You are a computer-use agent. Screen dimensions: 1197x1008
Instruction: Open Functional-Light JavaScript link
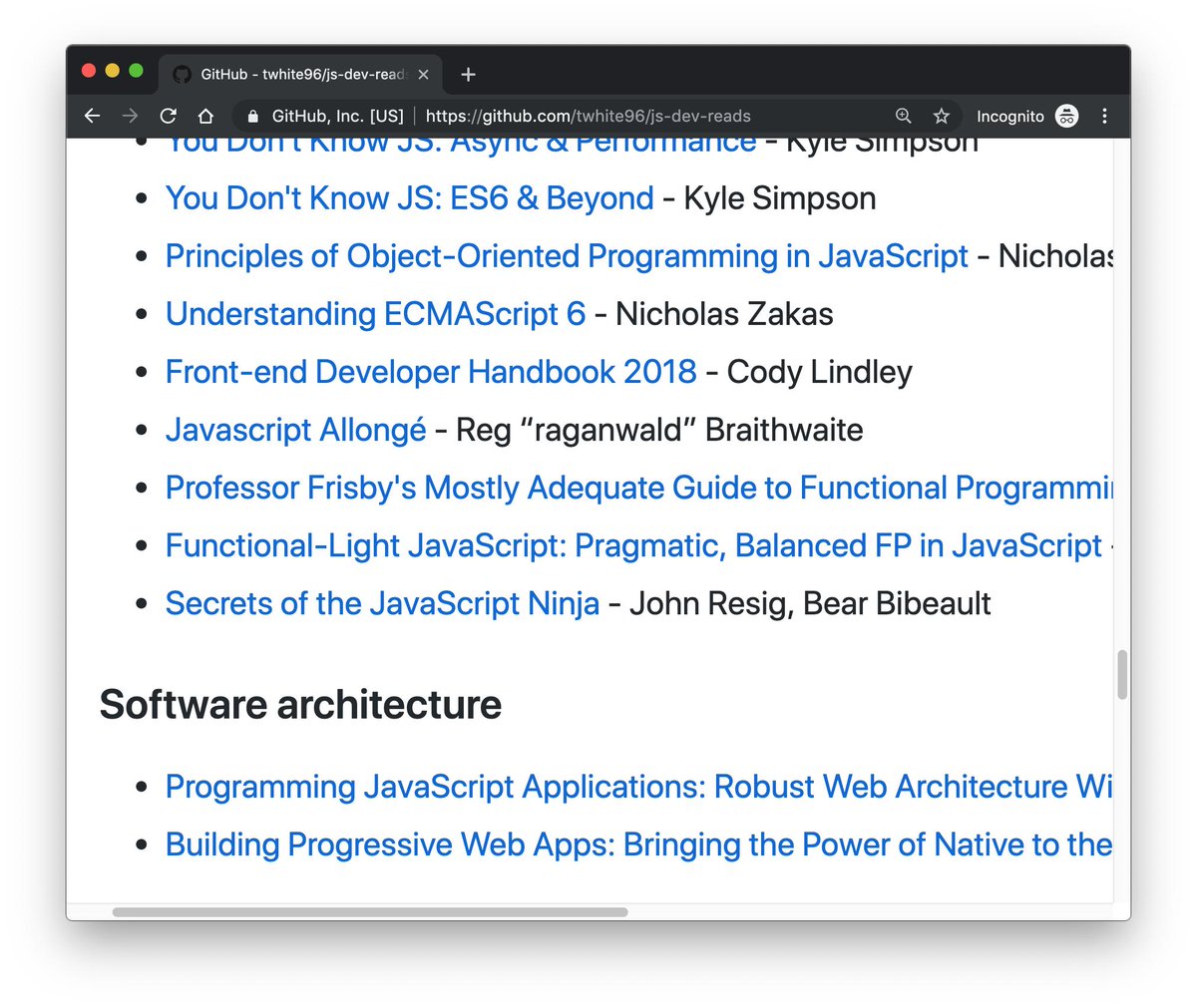point(633,545)
